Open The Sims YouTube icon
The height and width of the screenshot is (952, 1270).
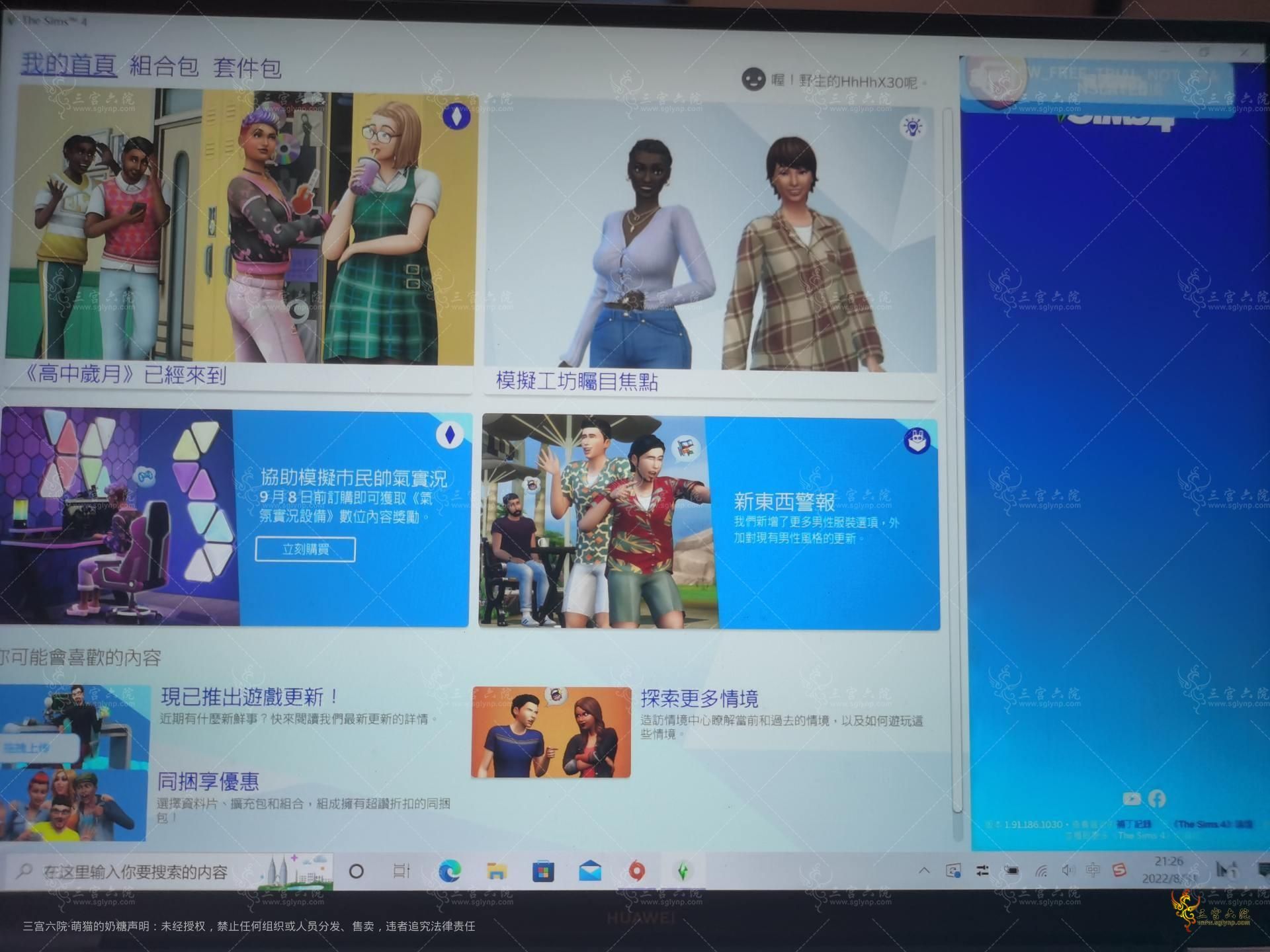coord(1132,799)
